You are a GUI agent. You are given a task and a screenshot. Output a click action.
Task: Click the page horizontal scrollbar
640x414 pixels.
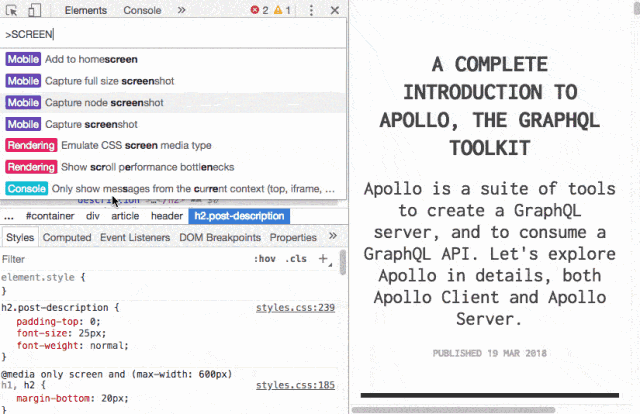coord(453,410)
